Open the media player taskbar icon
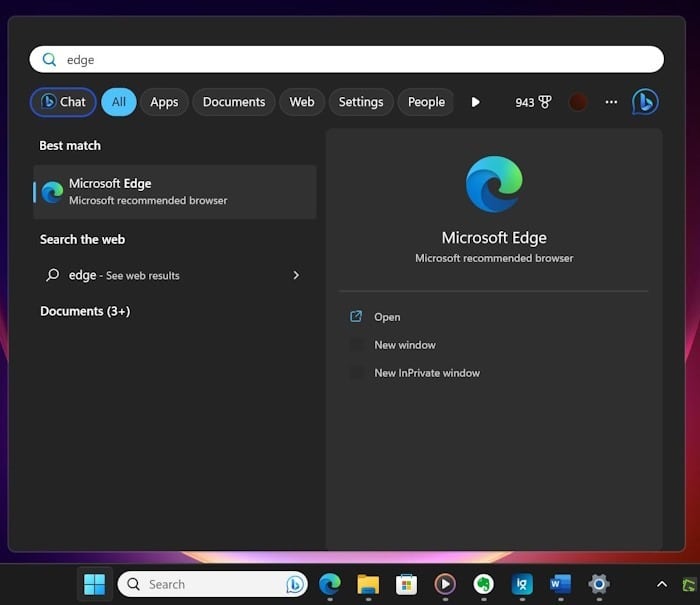This screenshot has height=605, width=700. pyautogui.click(x=445, y=584)
